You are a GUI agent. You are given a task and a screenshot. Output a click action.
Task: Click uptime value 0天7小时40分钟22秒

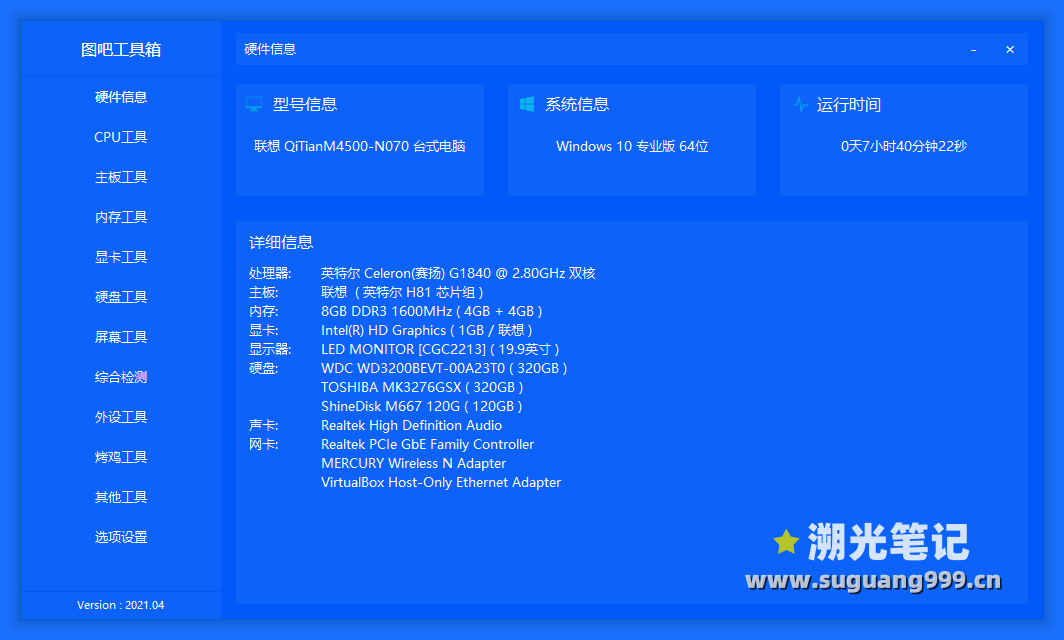coord(904,147)
